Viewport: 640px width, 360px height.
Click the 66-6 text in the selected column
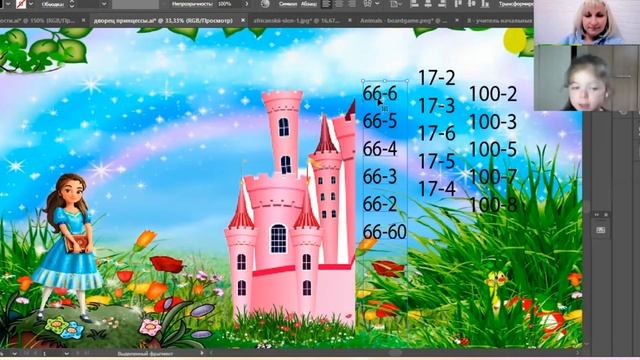380,93
